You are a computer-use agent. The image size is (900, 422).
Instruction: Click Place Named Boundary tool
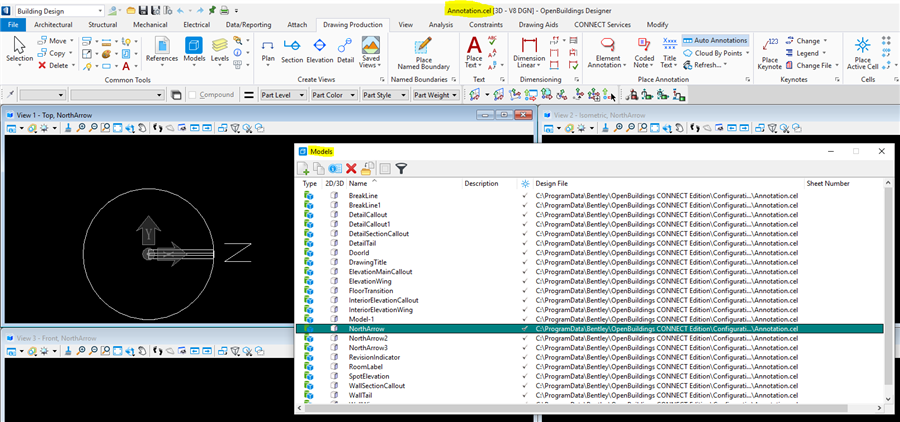point(424,53)
